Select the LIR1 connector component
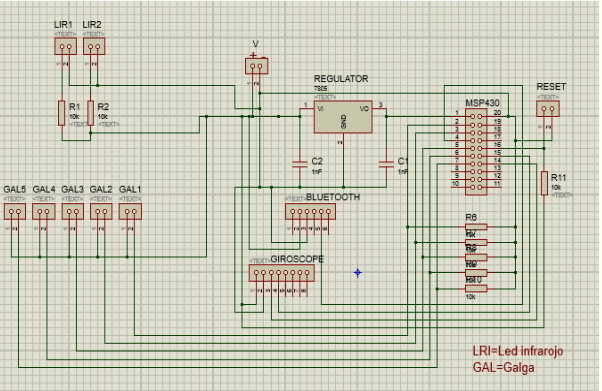 [x=65, y=46]
